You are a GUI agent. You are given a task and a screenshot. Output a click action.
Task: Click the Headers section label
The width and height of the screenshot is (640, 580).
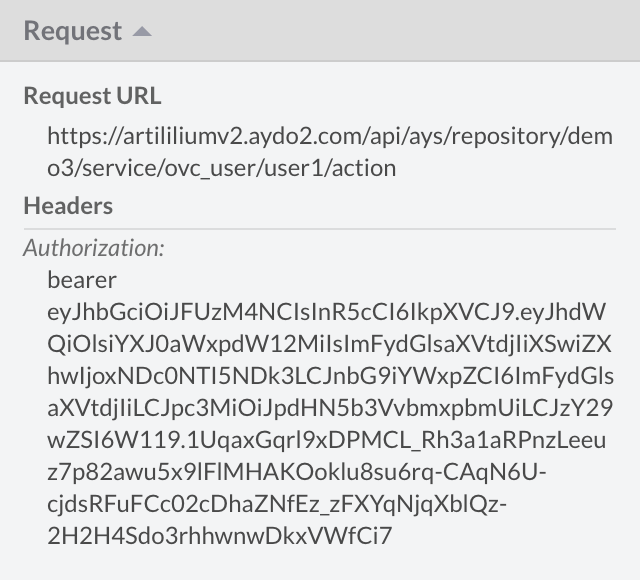pyautogui.click(x=68, y=206)
